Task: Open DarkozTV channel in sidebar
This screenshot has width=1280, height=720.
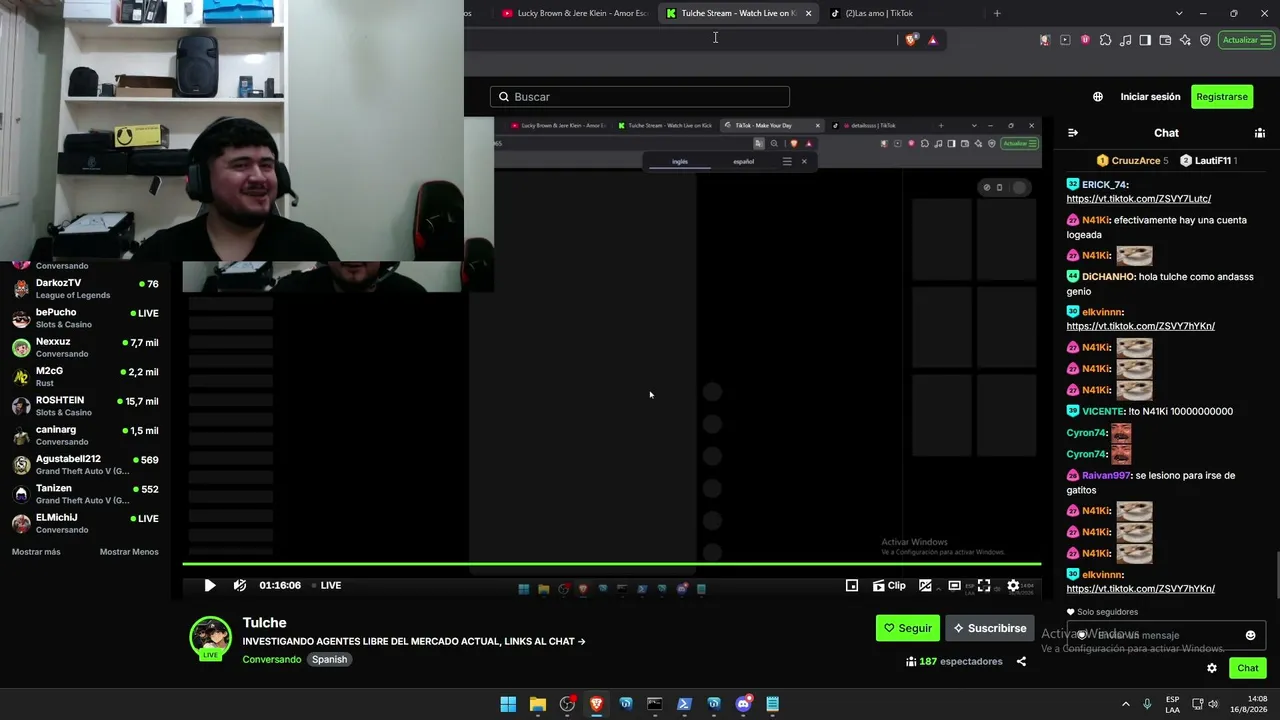Action: [85, 289]
